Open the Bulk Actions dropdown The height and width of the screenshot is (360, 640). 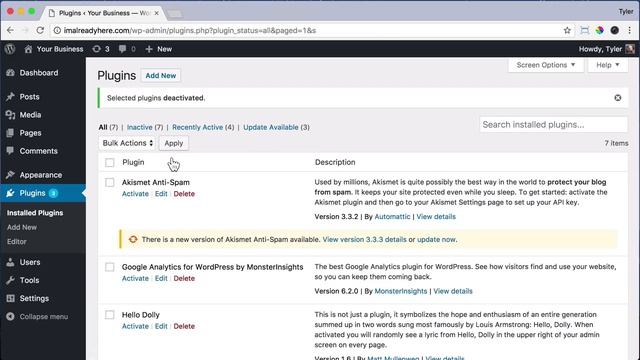(x=127, y=143)
